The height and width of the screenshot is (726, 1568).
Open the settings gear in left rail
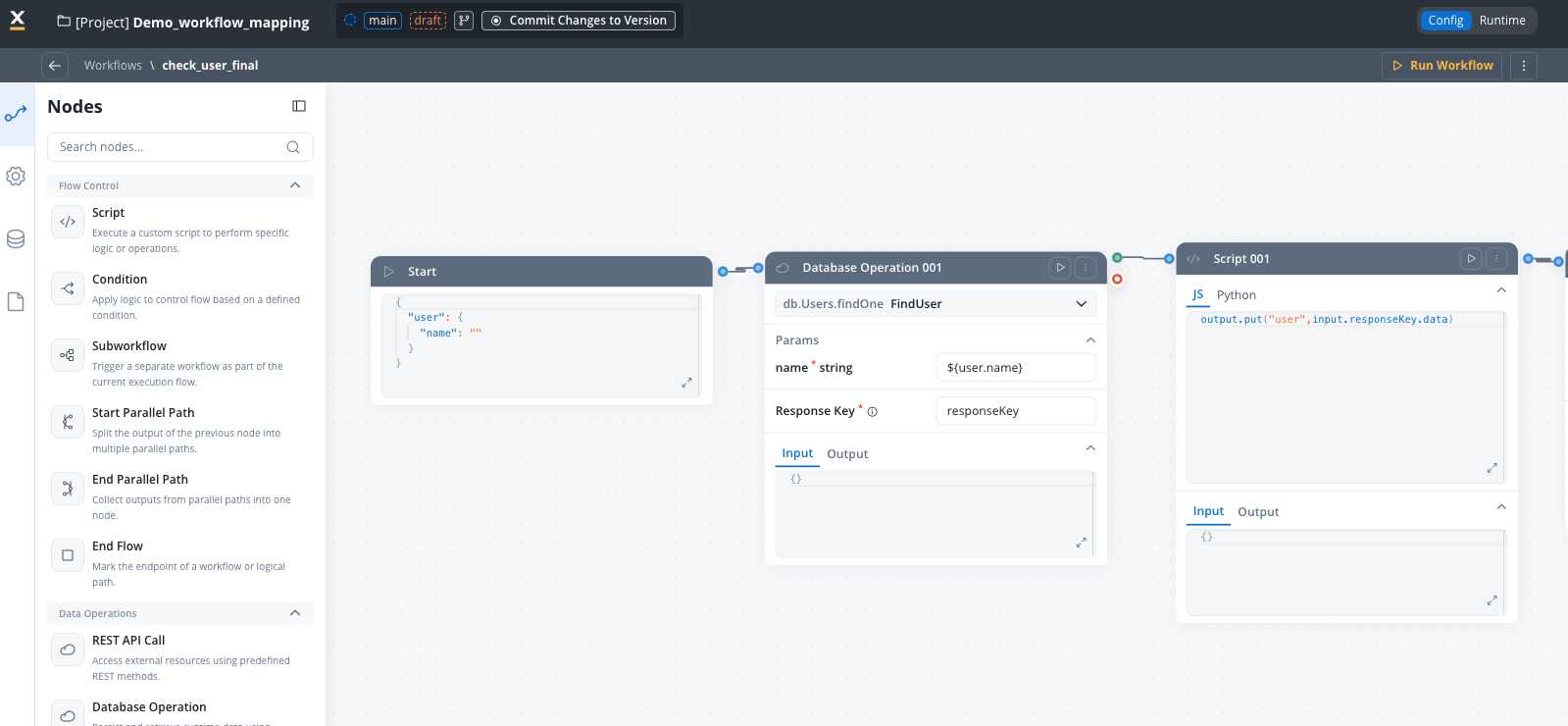pyautogui.click(x=16, y=177)
